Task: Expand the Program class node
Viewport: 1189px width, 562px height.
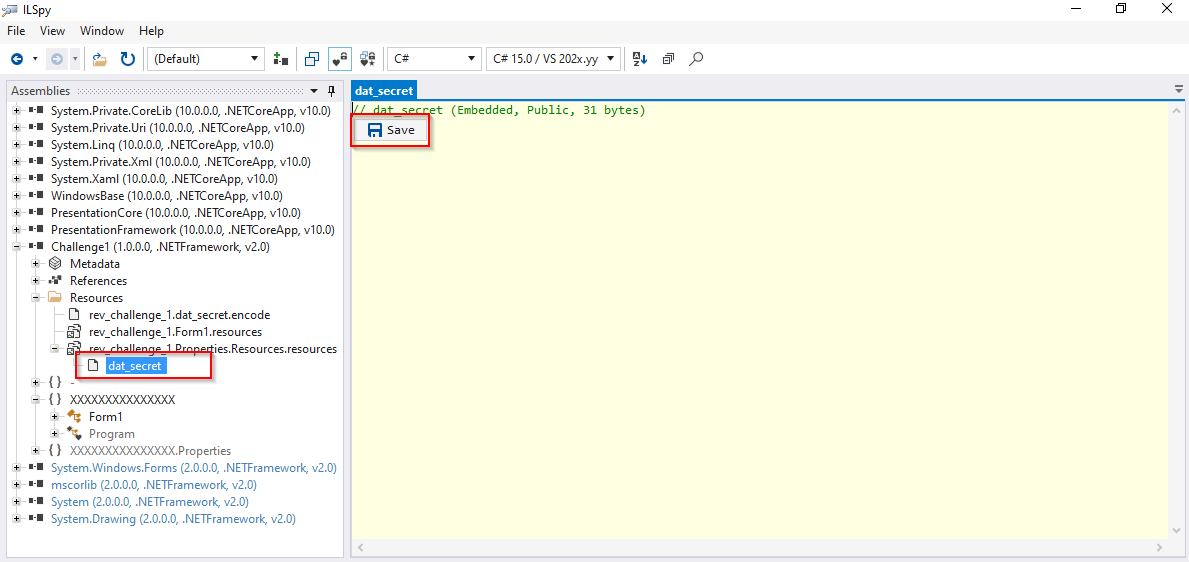Action: tap(55, 434)
